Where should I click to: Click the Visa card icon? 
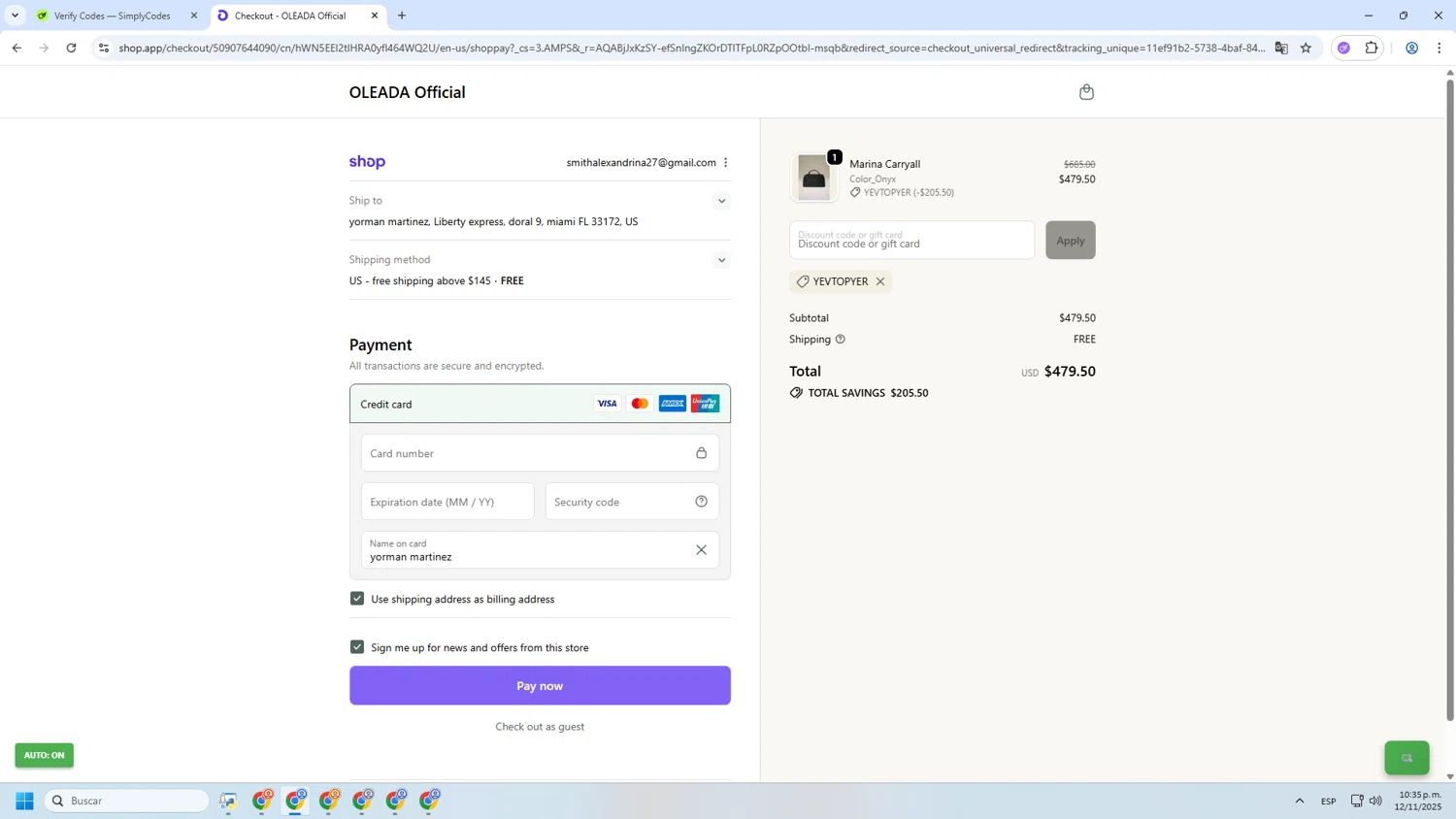pyautogui.click(x=607, y=404)
